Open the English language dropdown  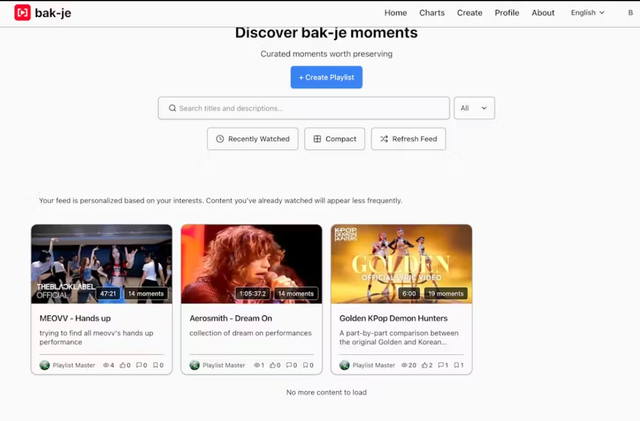(x=587, y=13)
